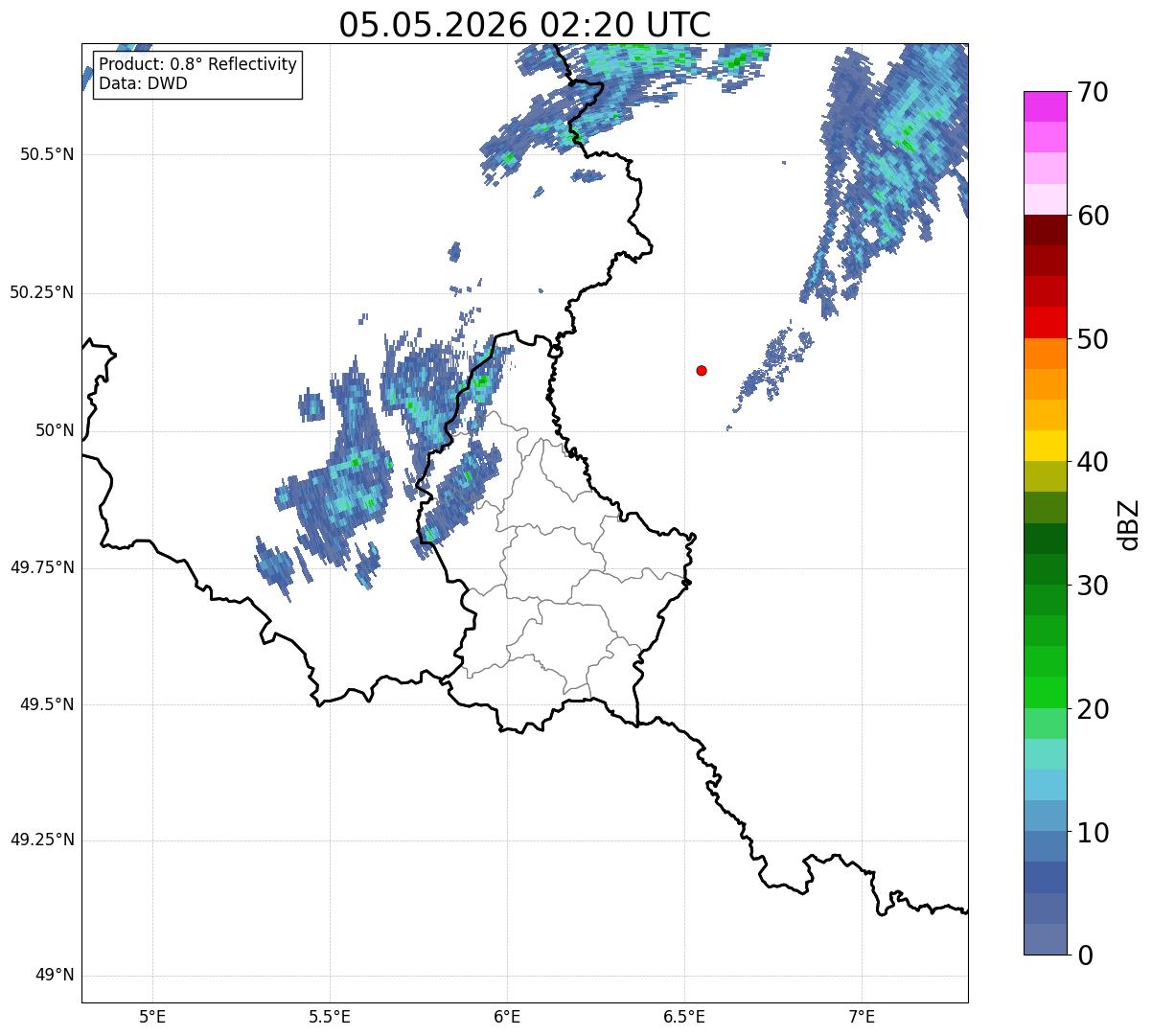The image size is (1152, 1036).
Task: Click the dBZ colorbar axis label
Action: pos(1129,523)
